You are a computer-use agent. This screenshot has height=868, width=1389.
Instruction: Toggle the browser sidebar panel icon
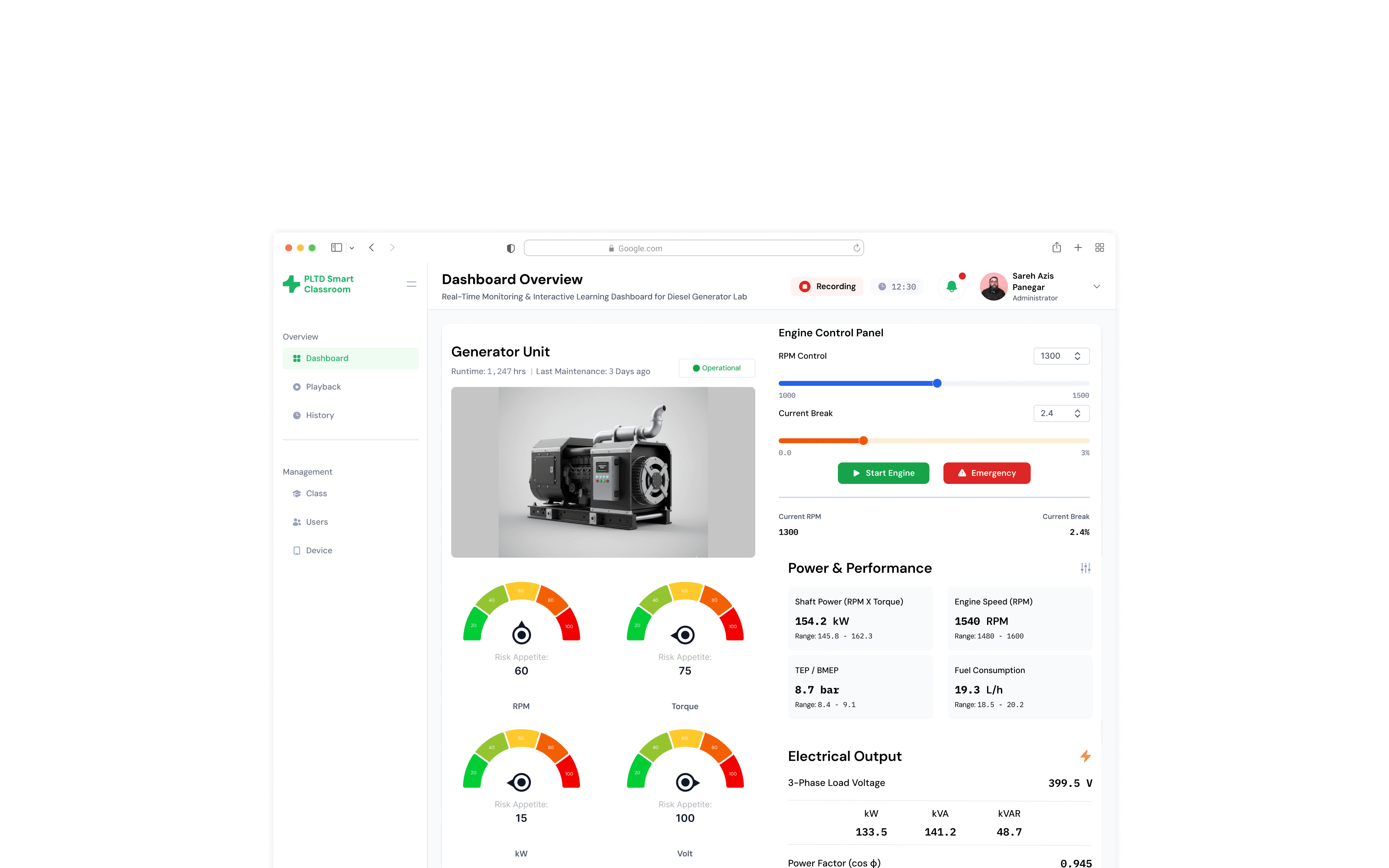pos(336,247)
